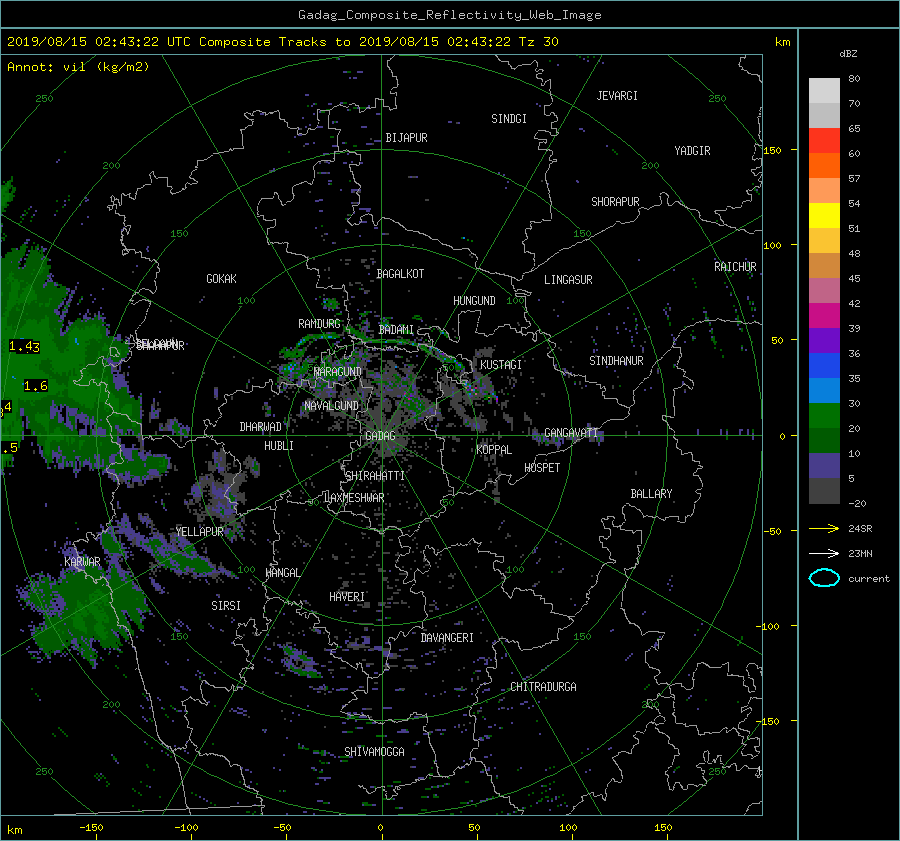Select the YELLAPUR label
Image resolution: width=900 pixels, height=841 pixels.
point(199,532)
